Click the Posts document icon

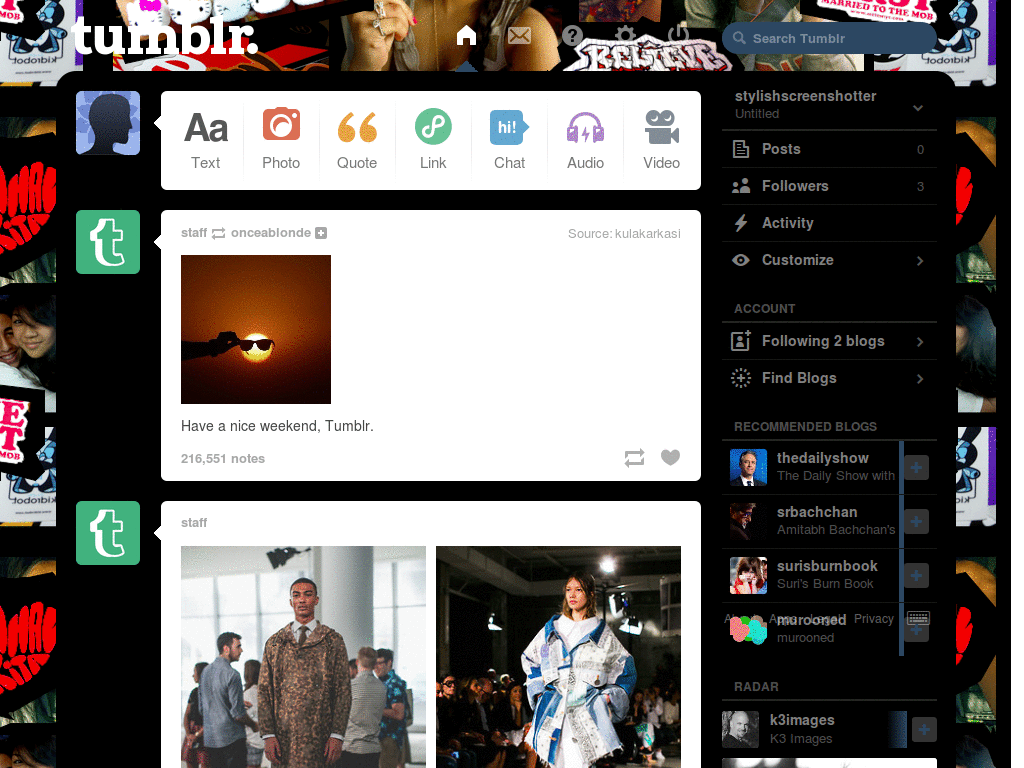[x=741, y=149]
